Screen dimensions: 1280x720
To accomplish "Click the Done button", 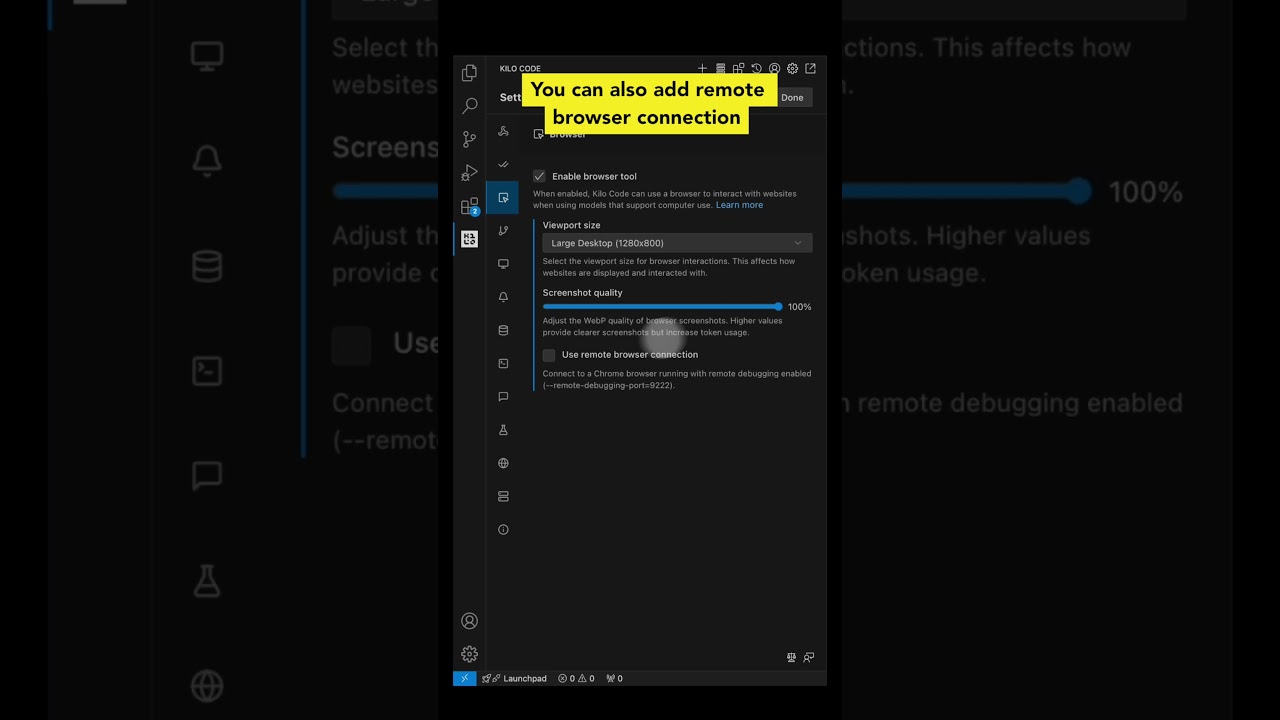I will [x=792, y=97].
